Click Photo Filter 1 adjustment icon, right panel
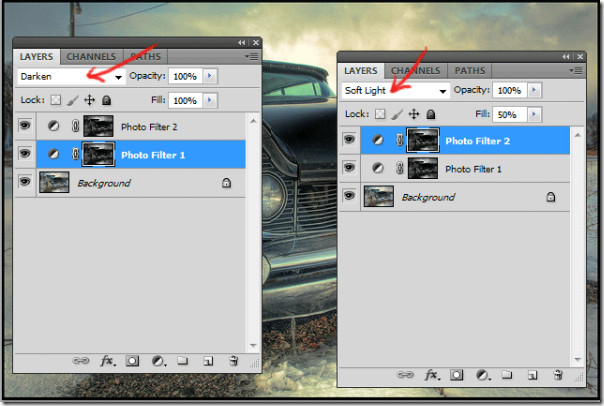 pos(378,168)
